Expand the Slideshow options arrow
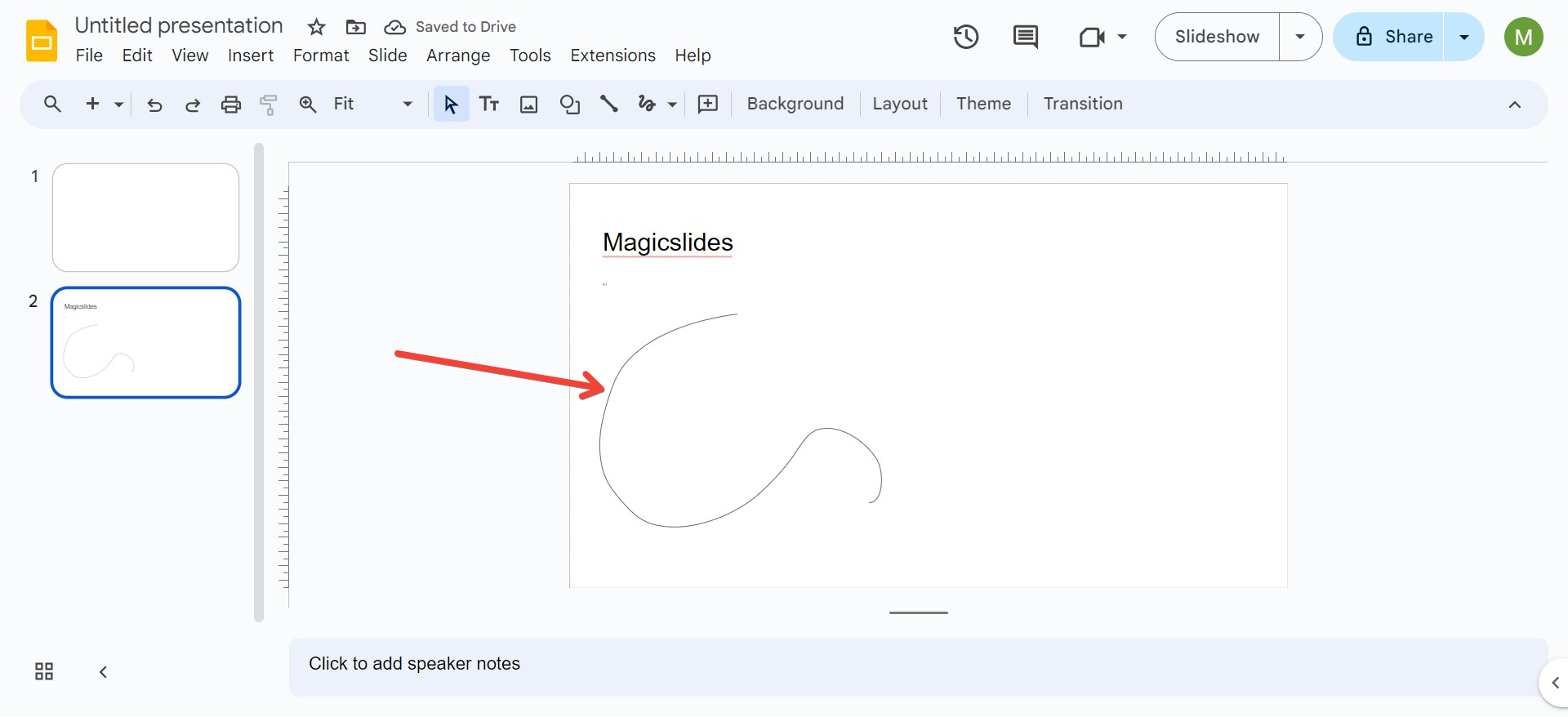Screen dimensions: 1568x717 (x=1300, y=37)
